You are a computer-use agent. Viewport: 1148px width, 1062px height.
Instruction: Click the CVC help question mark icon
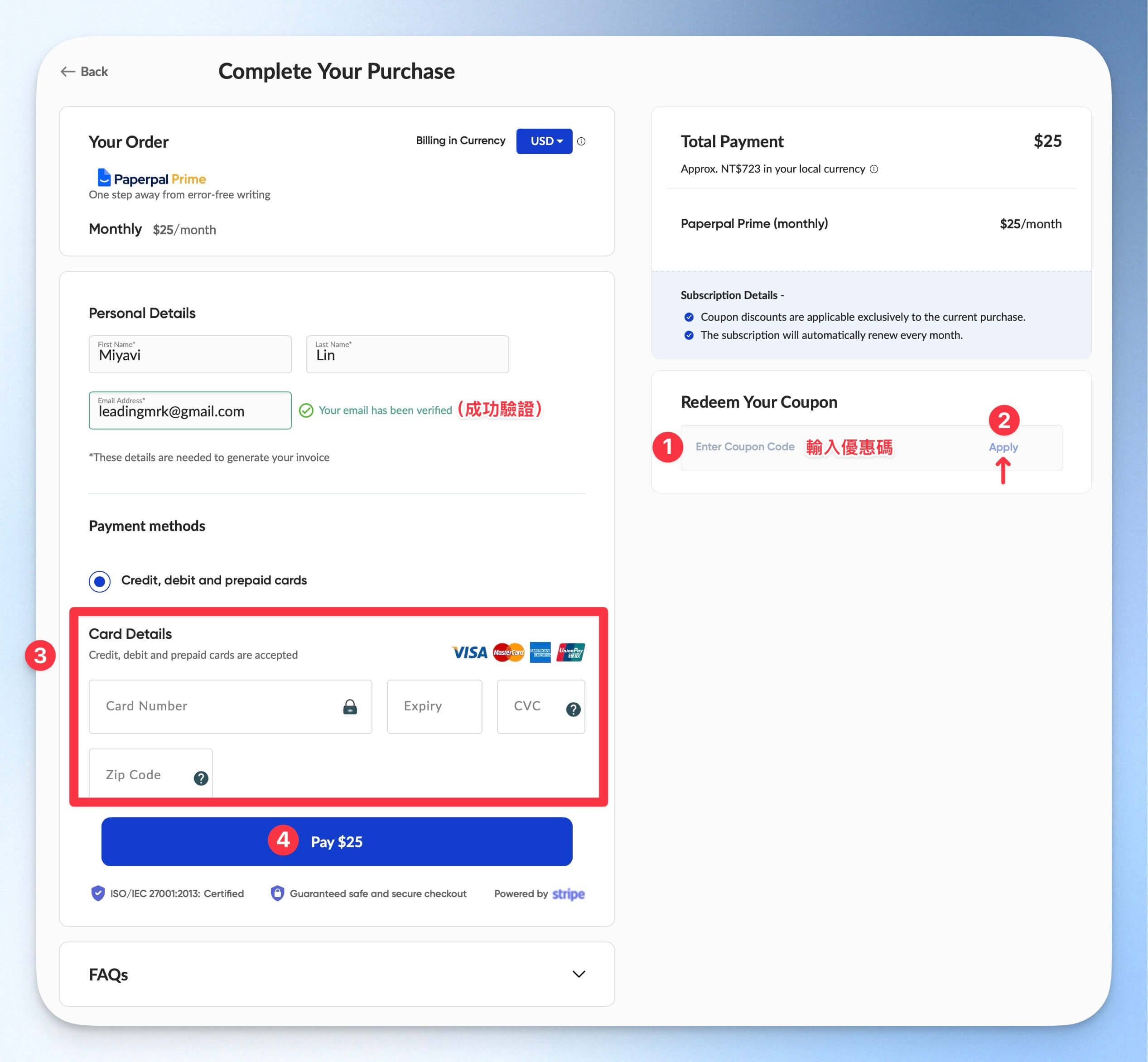573,709
